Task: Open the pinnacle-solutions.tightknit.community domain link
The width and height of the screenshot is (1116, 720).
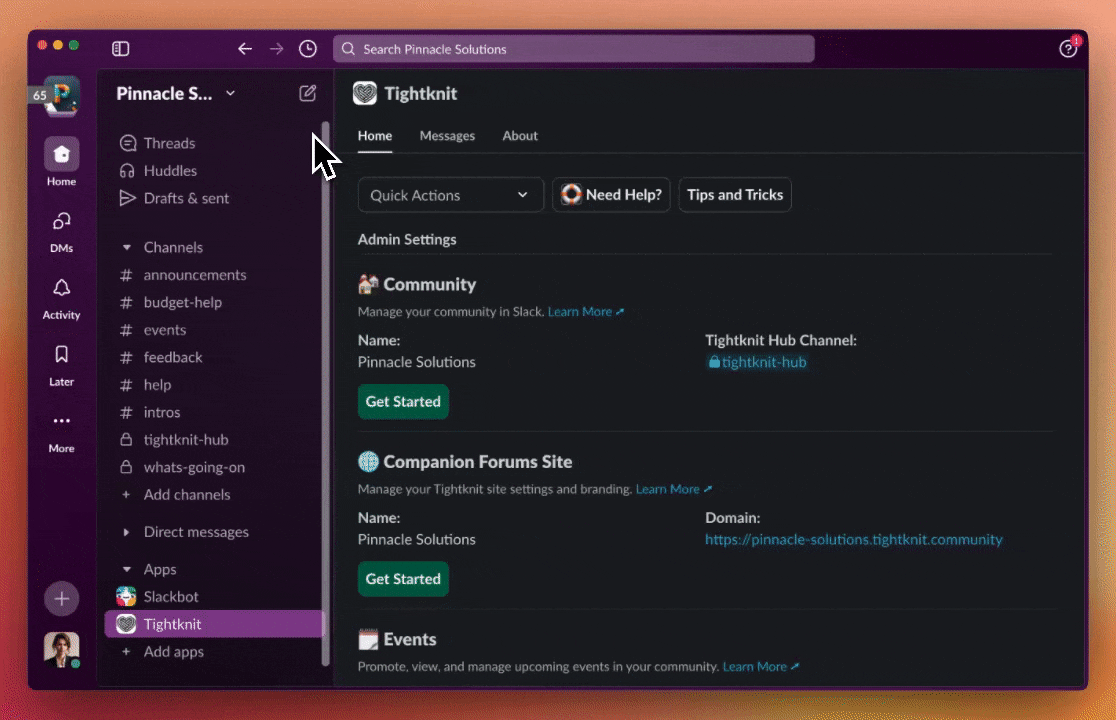Action: click(x=853, y=539)
